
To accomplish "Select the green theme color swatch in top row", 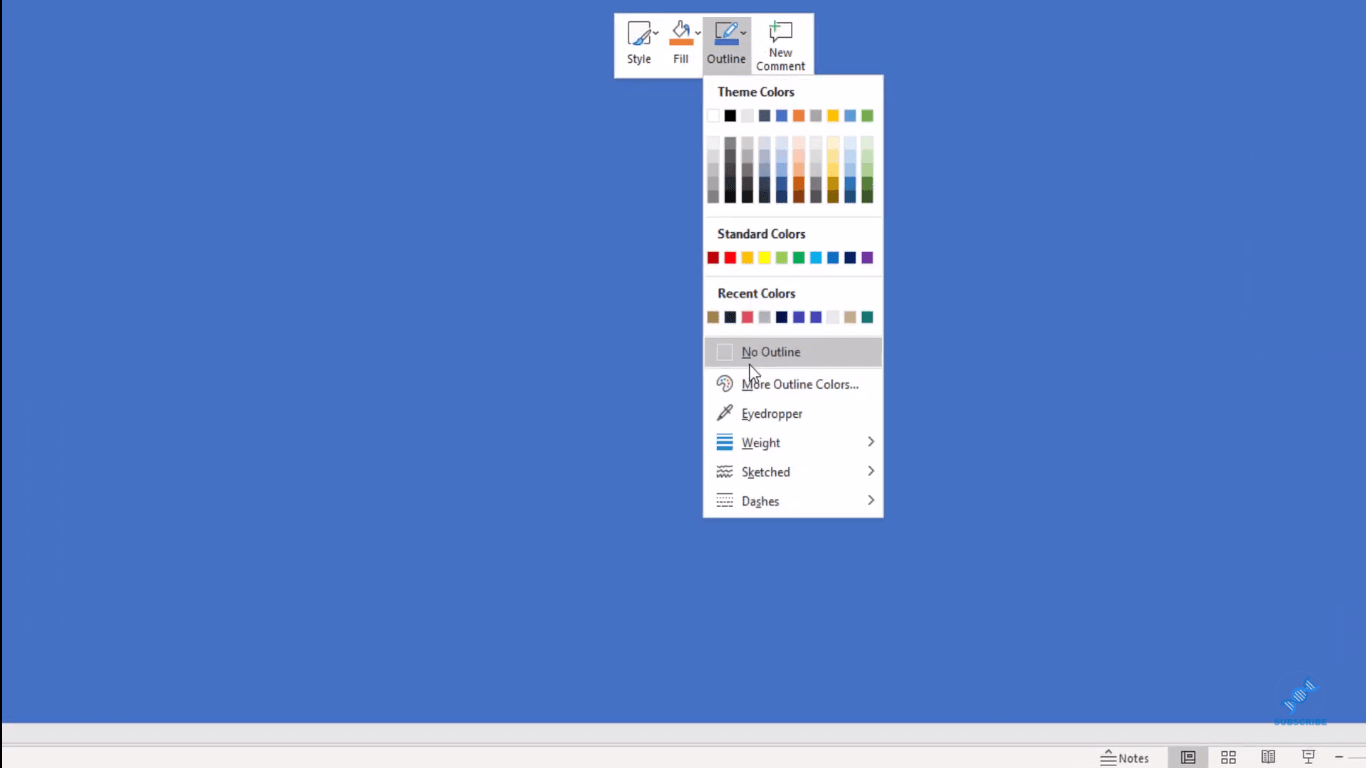I will tap(867, 116).
